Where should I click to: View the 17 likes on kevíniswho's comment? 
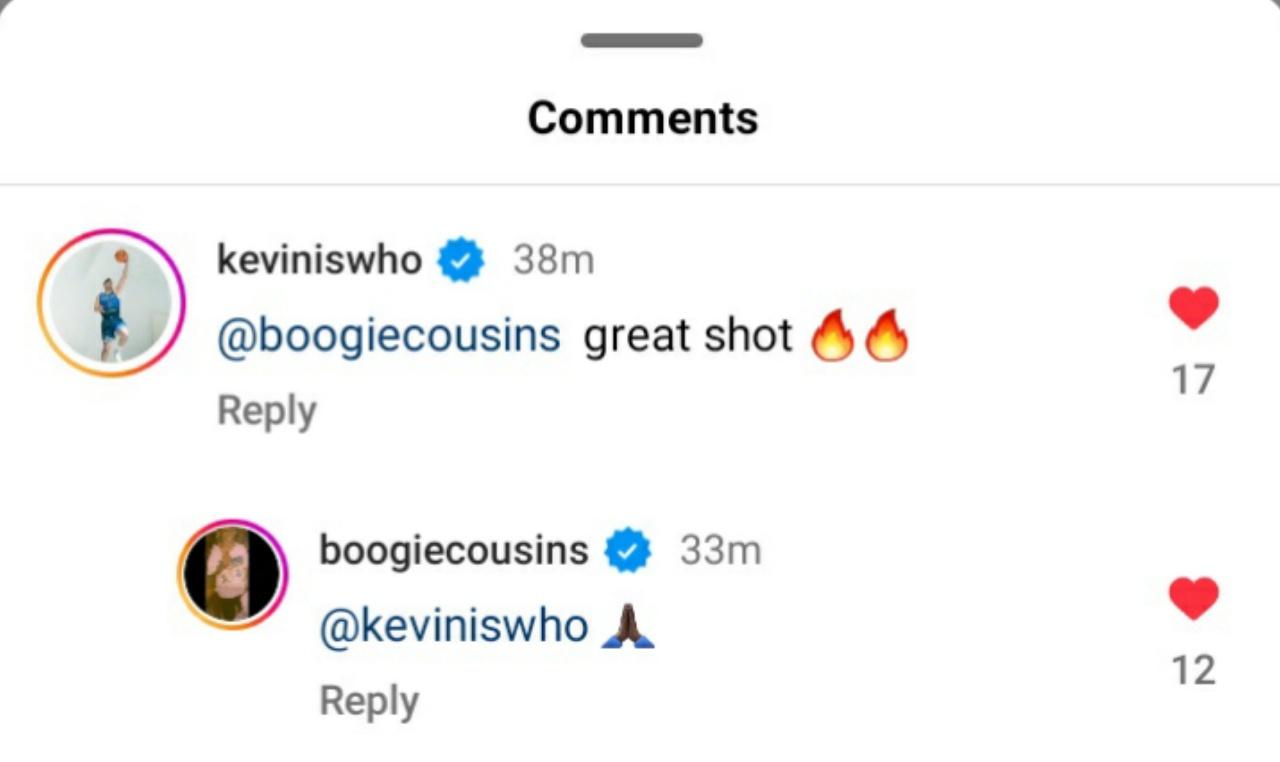click(x=1193, y=380)
